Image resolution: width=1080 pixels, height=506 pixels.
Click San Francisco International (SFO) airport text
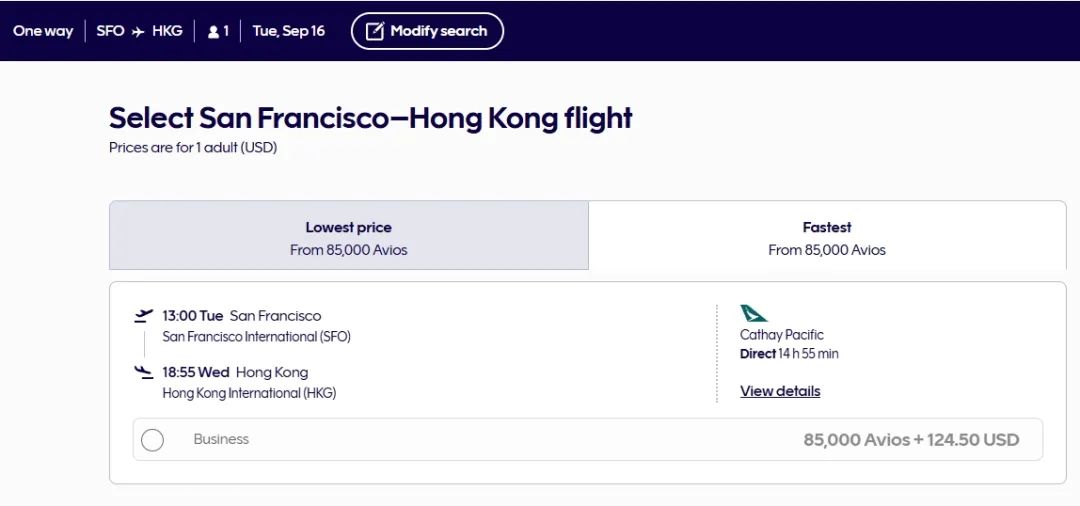point(257,337)
